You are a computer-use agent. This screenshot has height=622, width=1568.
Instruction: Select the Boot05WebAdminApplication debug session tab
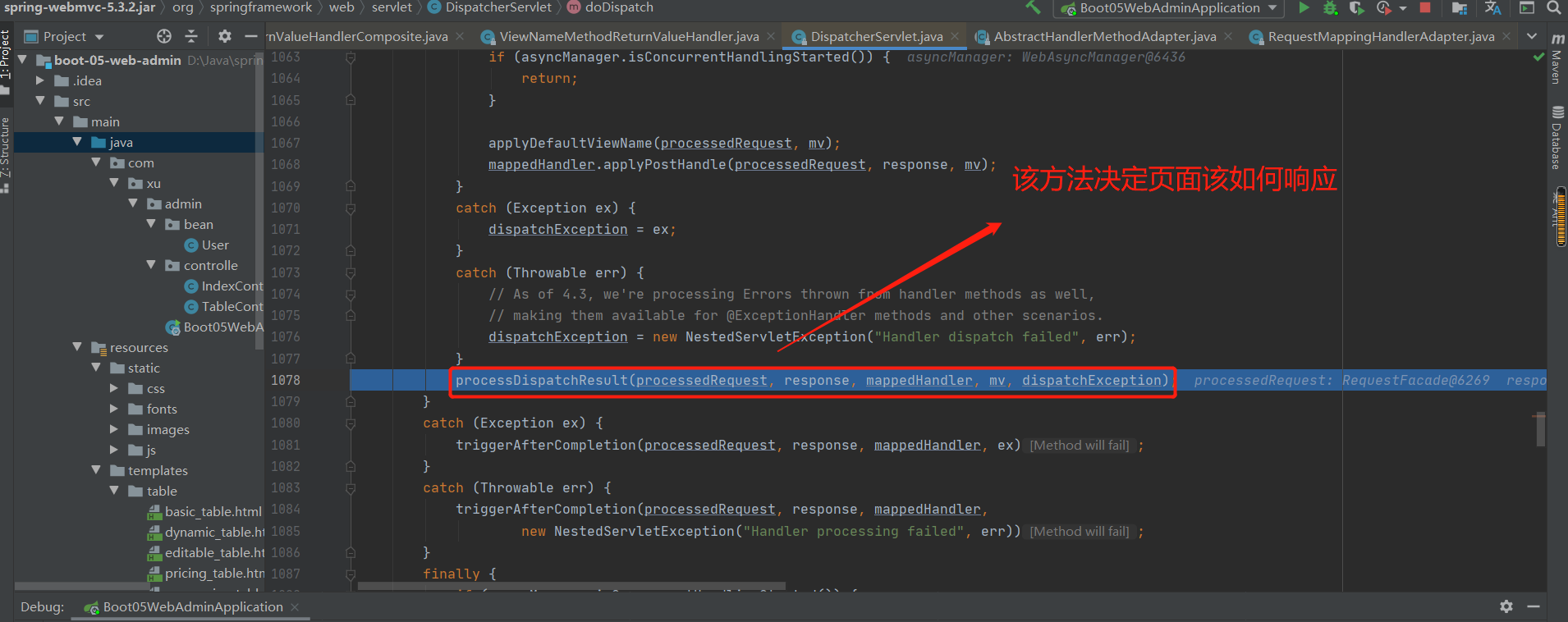192,606
